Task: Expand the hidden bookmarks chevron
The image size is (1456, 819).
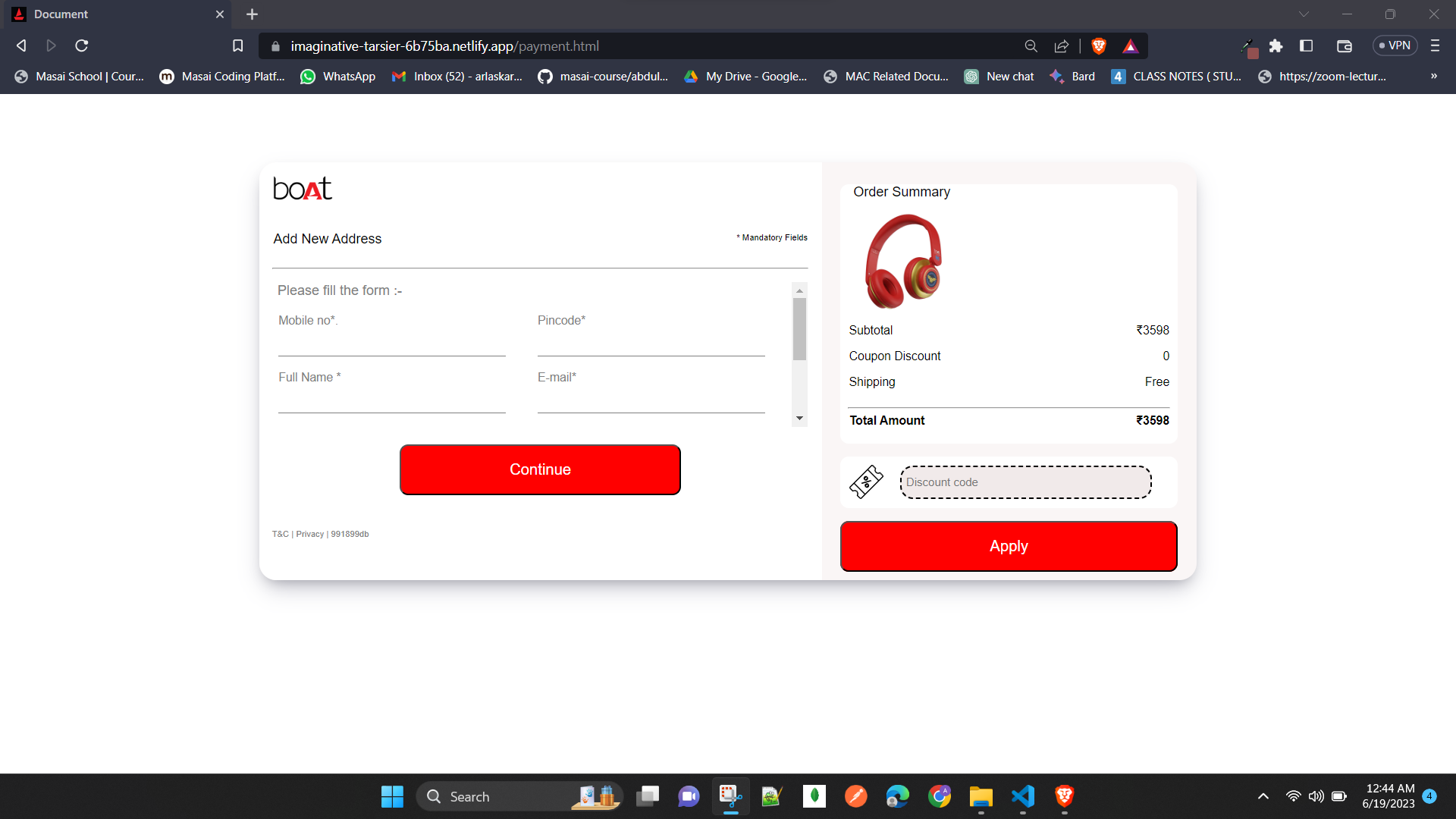Action: click(x=1433, y=77)
